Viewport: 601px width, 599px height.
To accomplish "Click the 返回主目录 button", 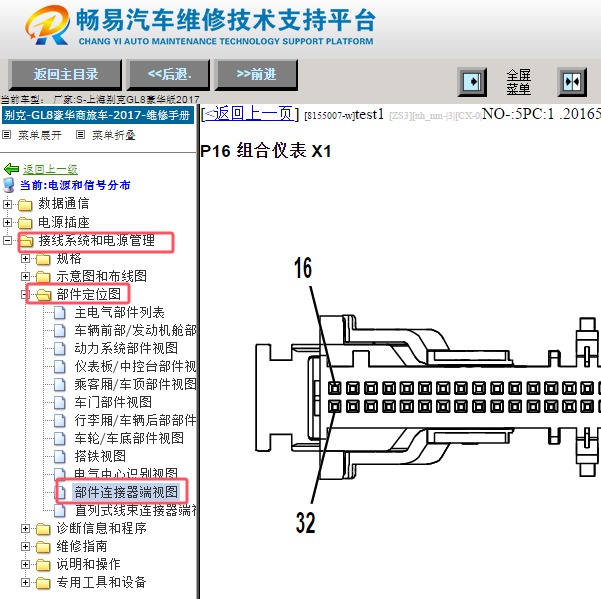I will point(65,74).
